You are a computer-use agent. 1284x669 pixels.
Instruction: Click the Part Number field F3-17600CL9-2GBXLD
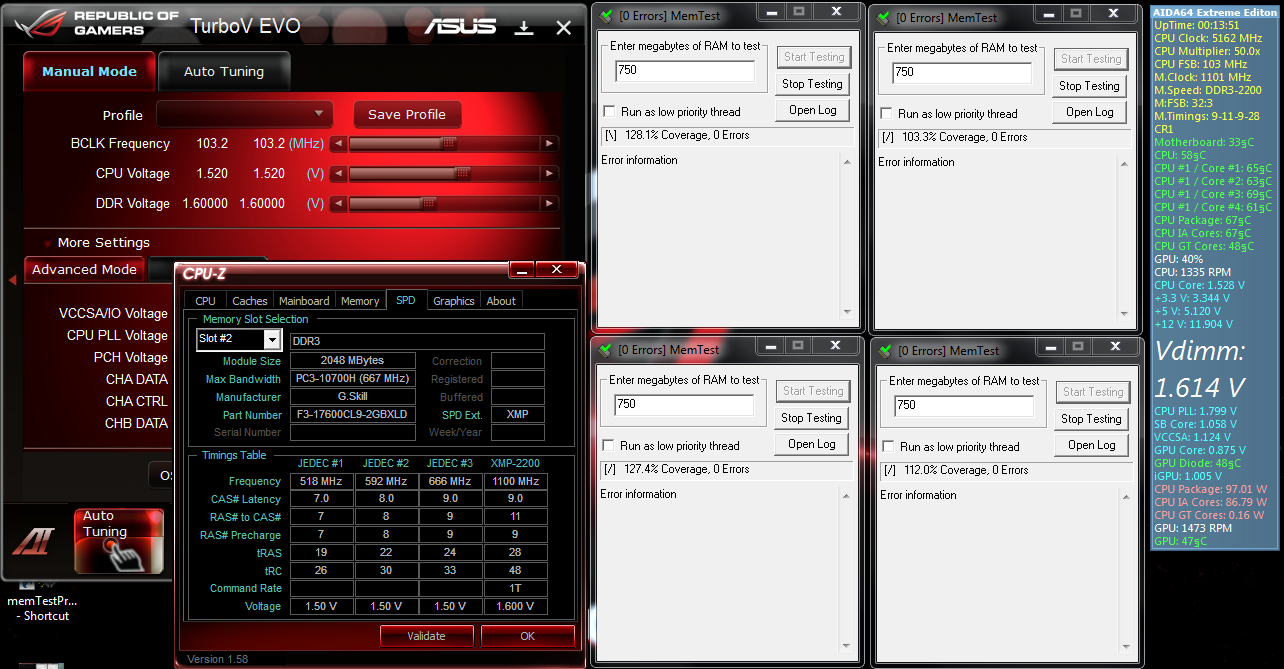point(353,415)
